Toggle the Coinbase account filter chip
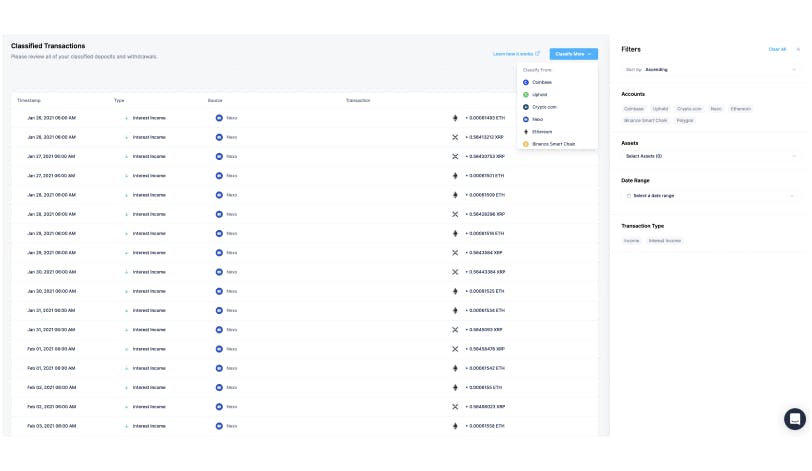This screenshot has height=471, width=812. pos(634,109)
